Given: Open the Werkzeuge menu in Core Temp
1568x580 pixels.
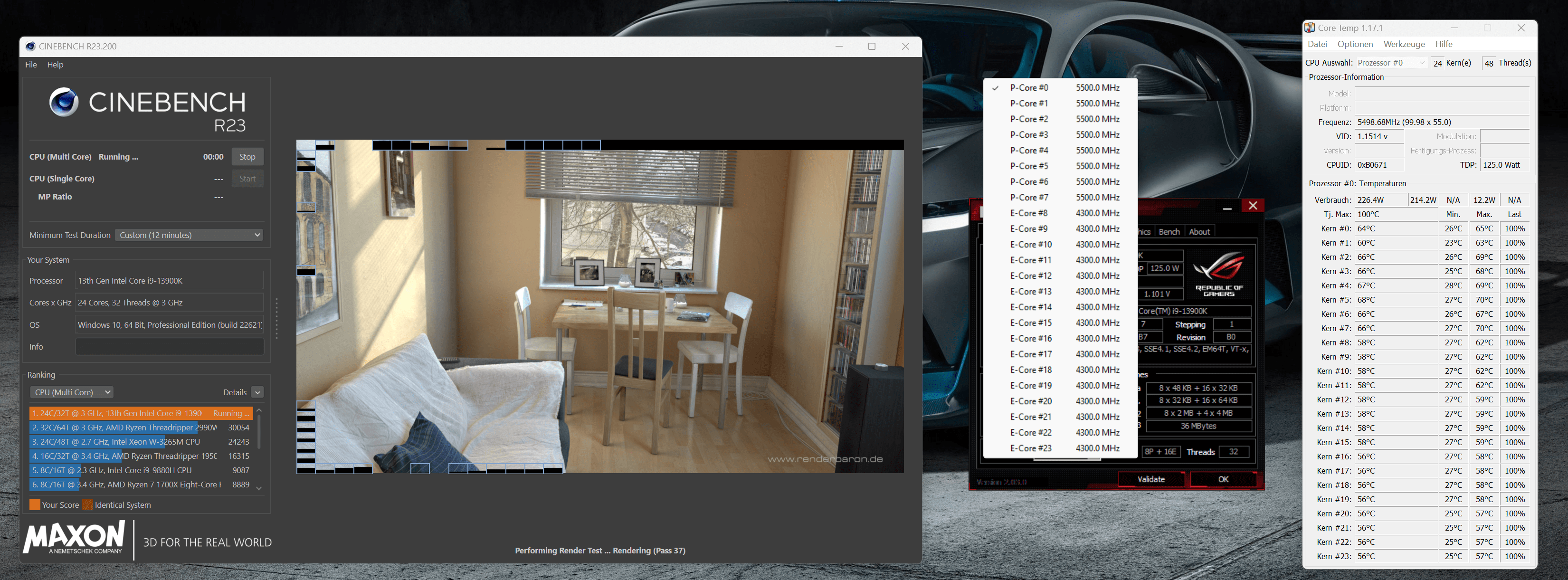Looking at the screenshot, I should click(x=1404, y=44).
